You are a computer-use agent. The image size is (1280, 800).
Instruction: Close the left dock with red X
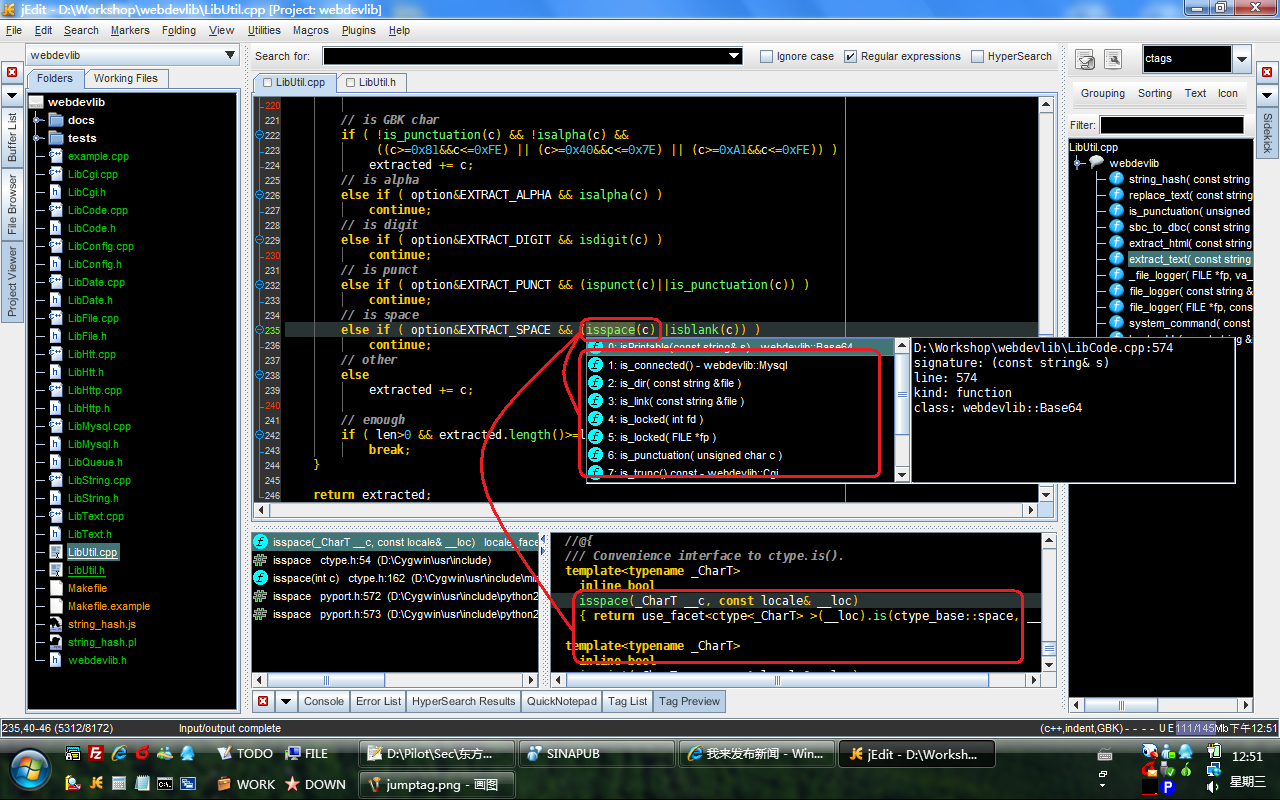tap(12, 72)
